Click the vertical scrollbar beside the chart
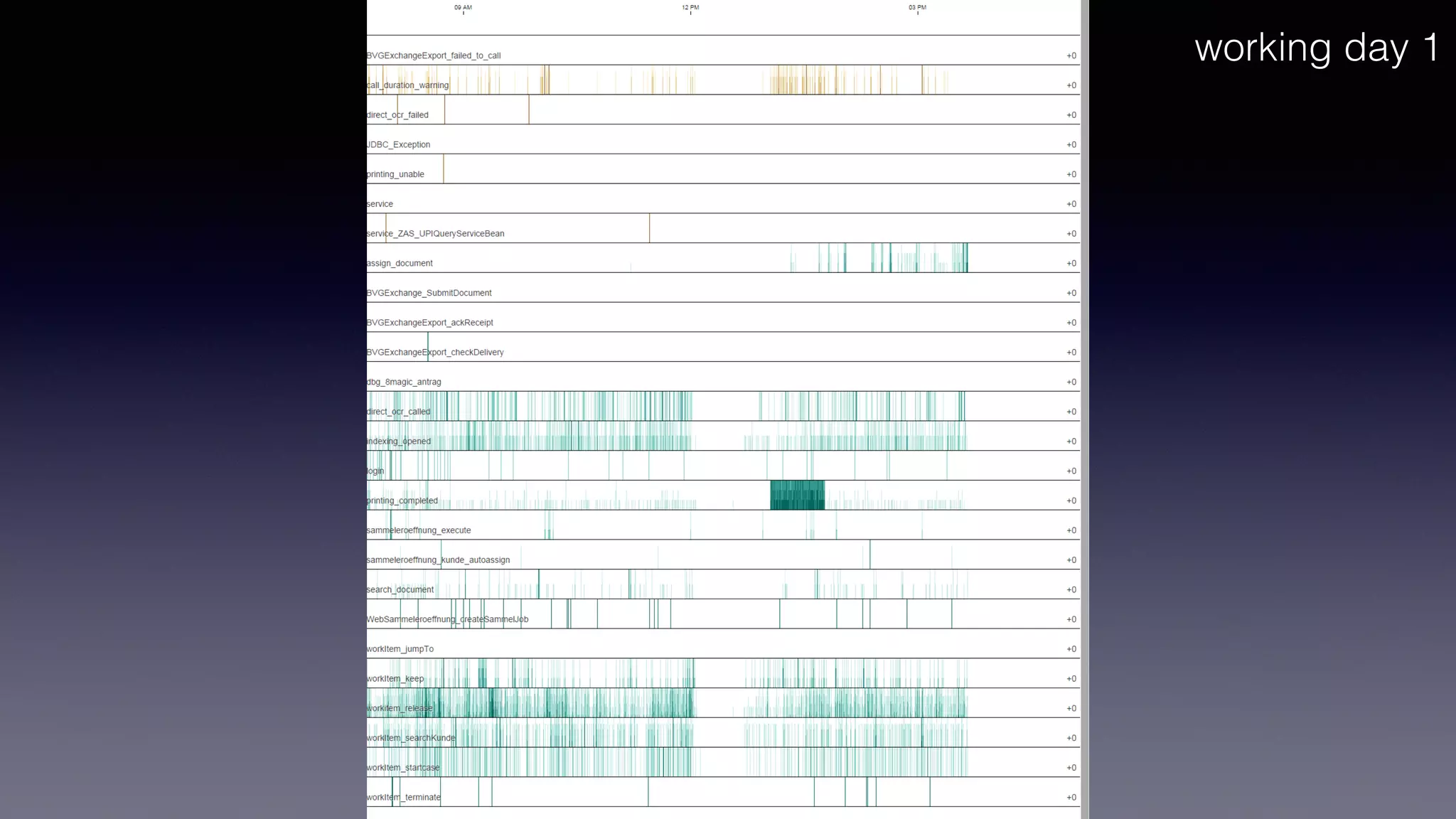The height and width of the screenshot is (819, 1456). (1084, 409)
